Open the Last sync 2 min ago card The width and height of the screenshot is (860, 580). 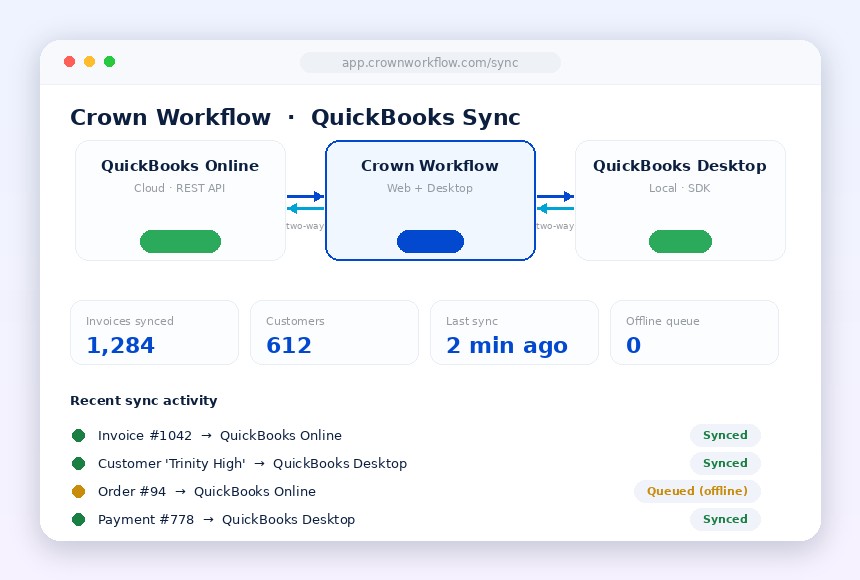[x=514, y=333]
